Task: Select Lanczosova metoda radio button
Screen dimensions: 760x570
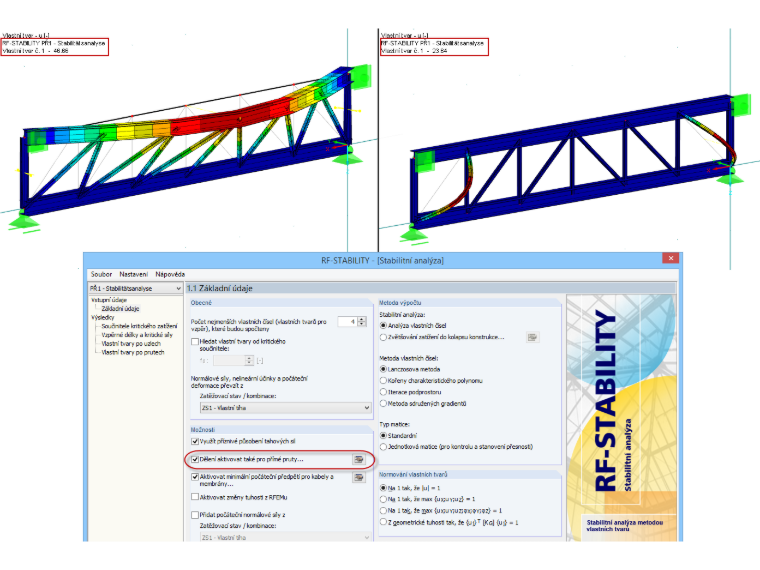Action: [x=383, y=369]
